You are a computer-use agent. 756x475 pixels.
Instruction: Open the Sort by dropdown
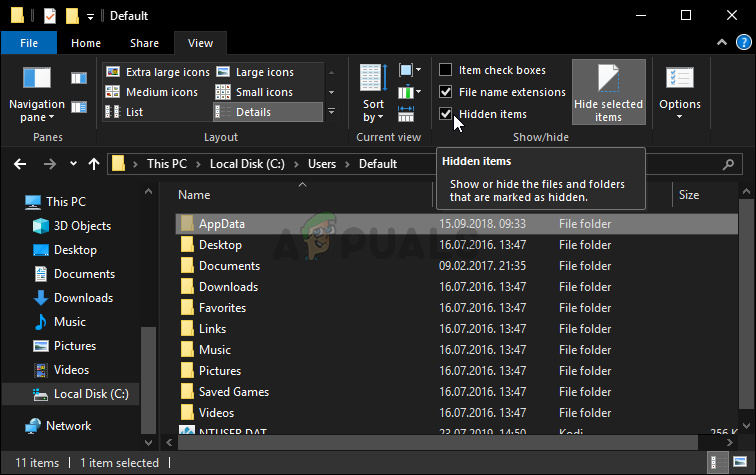tap(373, 93)
